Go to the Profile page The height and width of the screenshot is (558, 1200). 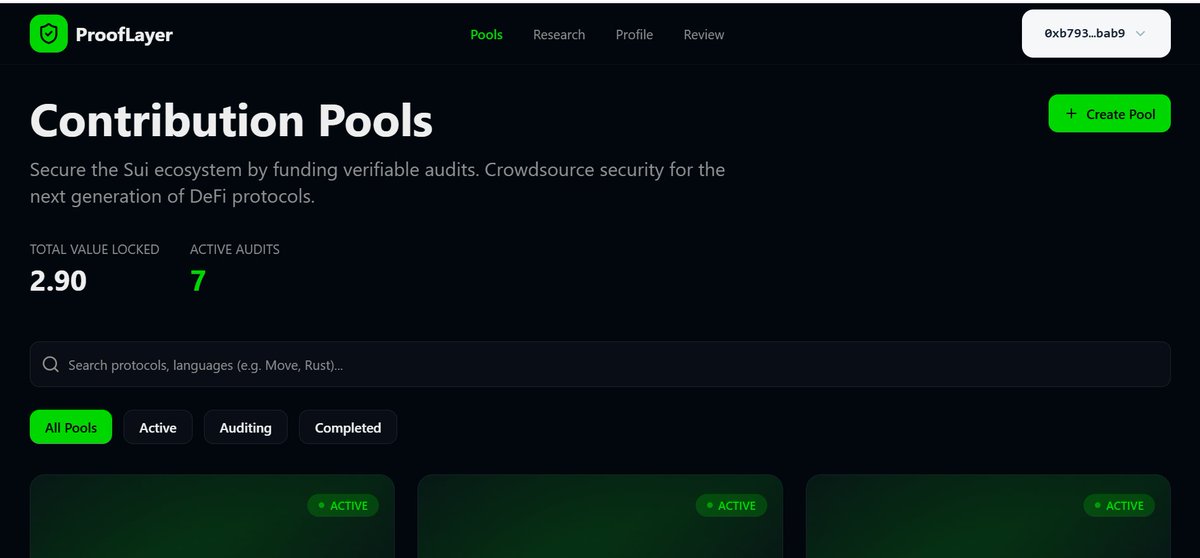[634, 34]
